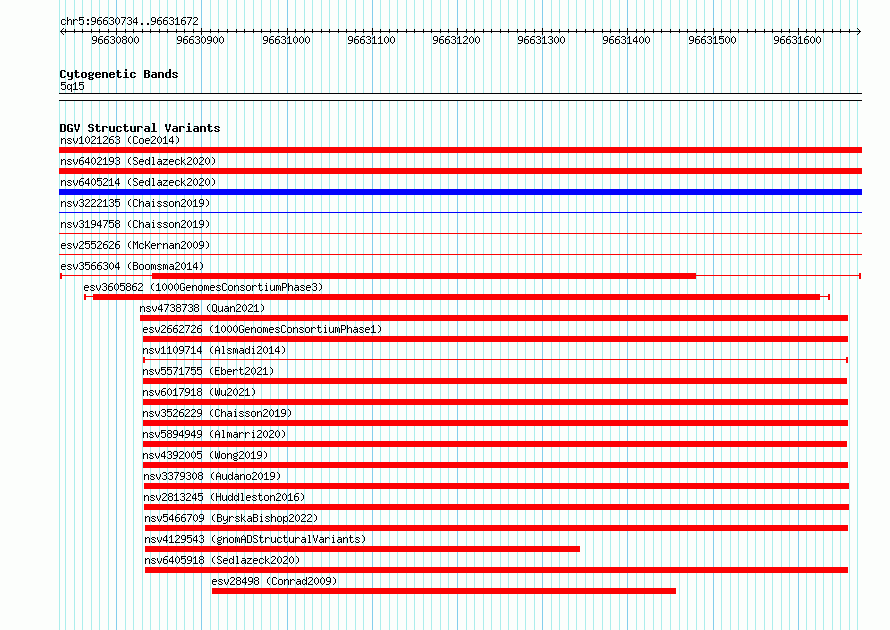Click ruler position 96631100
The height and width of the screenshot is (630, 890).
pos(371,40)
